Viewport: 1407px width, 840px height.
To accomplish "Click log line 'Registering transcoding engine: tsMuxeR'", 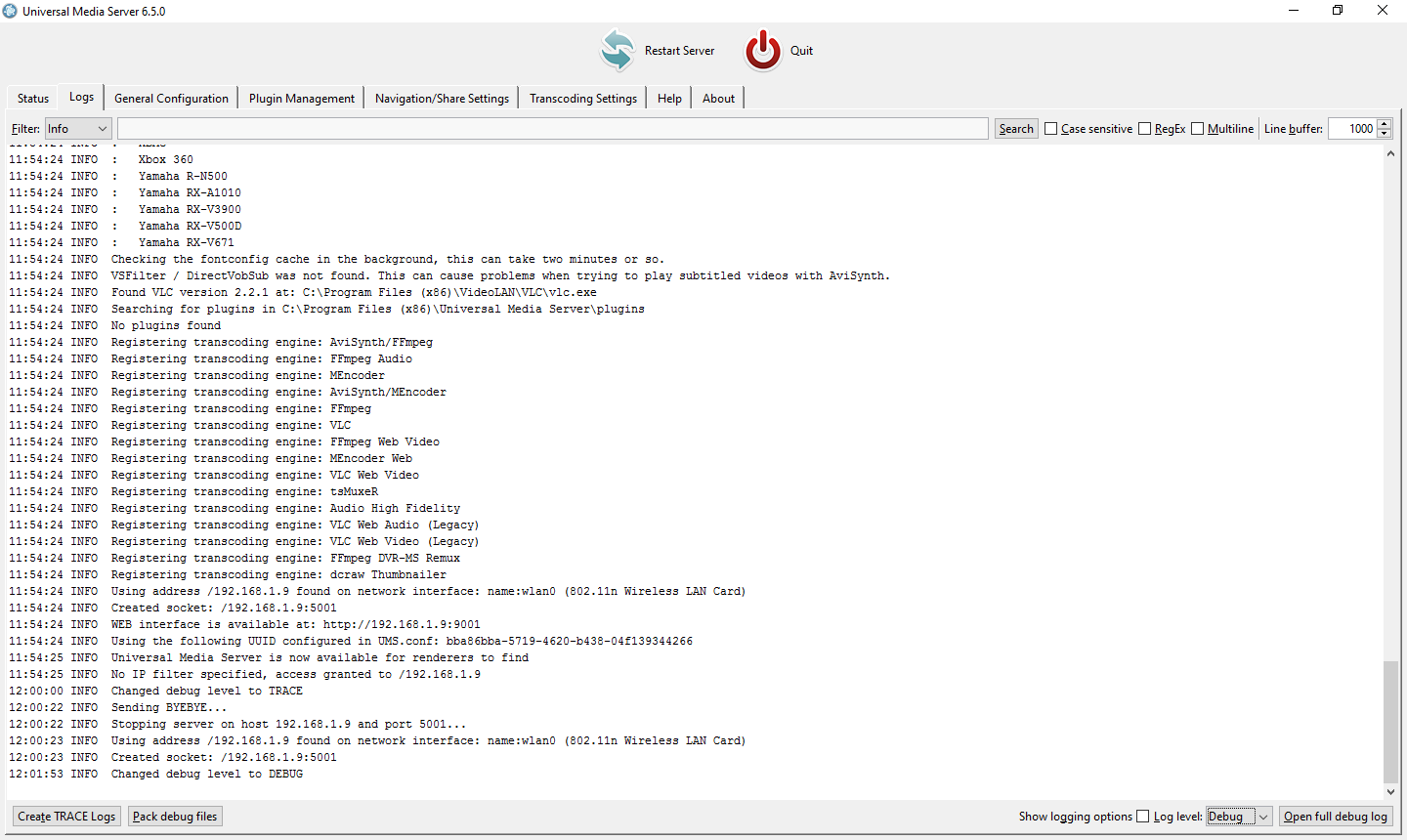I will coord(244,491).
